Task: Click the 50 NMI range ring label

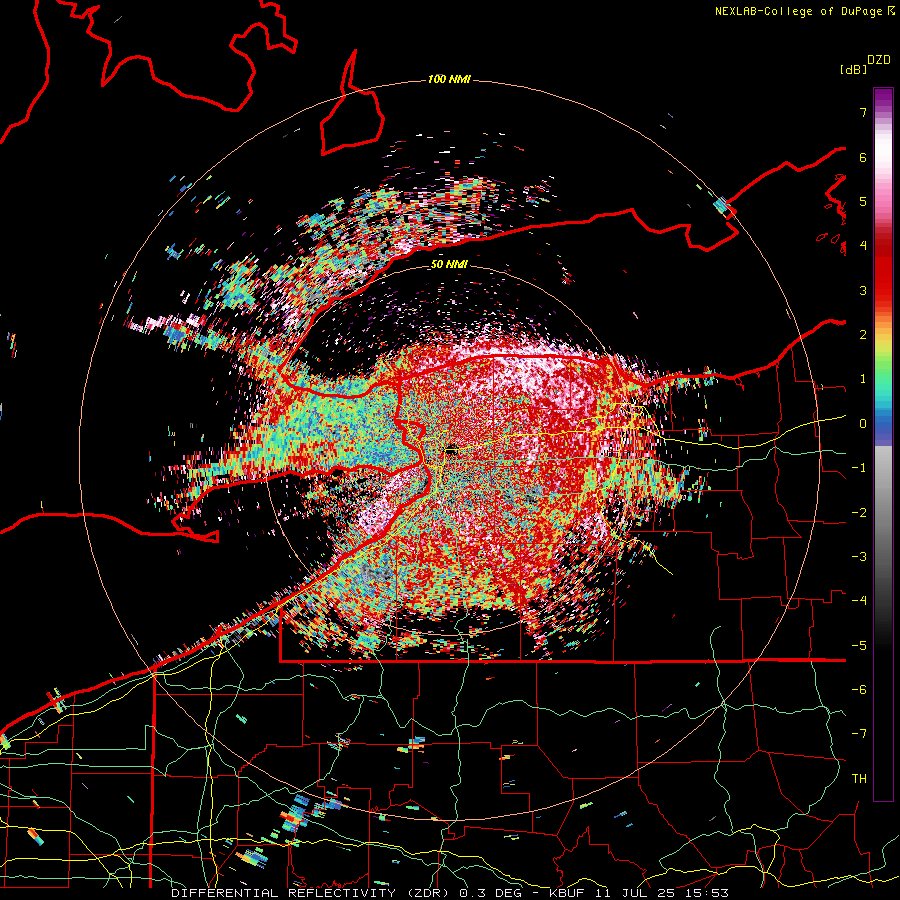Action: click(x=449, y=264)
